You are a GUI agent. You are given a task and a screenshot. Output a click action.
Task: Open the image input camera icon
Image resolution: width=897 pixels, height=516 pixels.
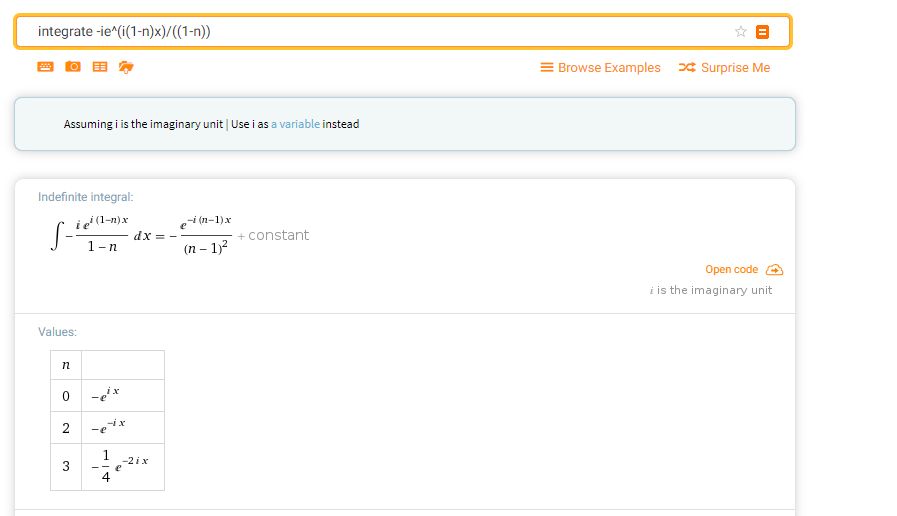coord(73,67)
